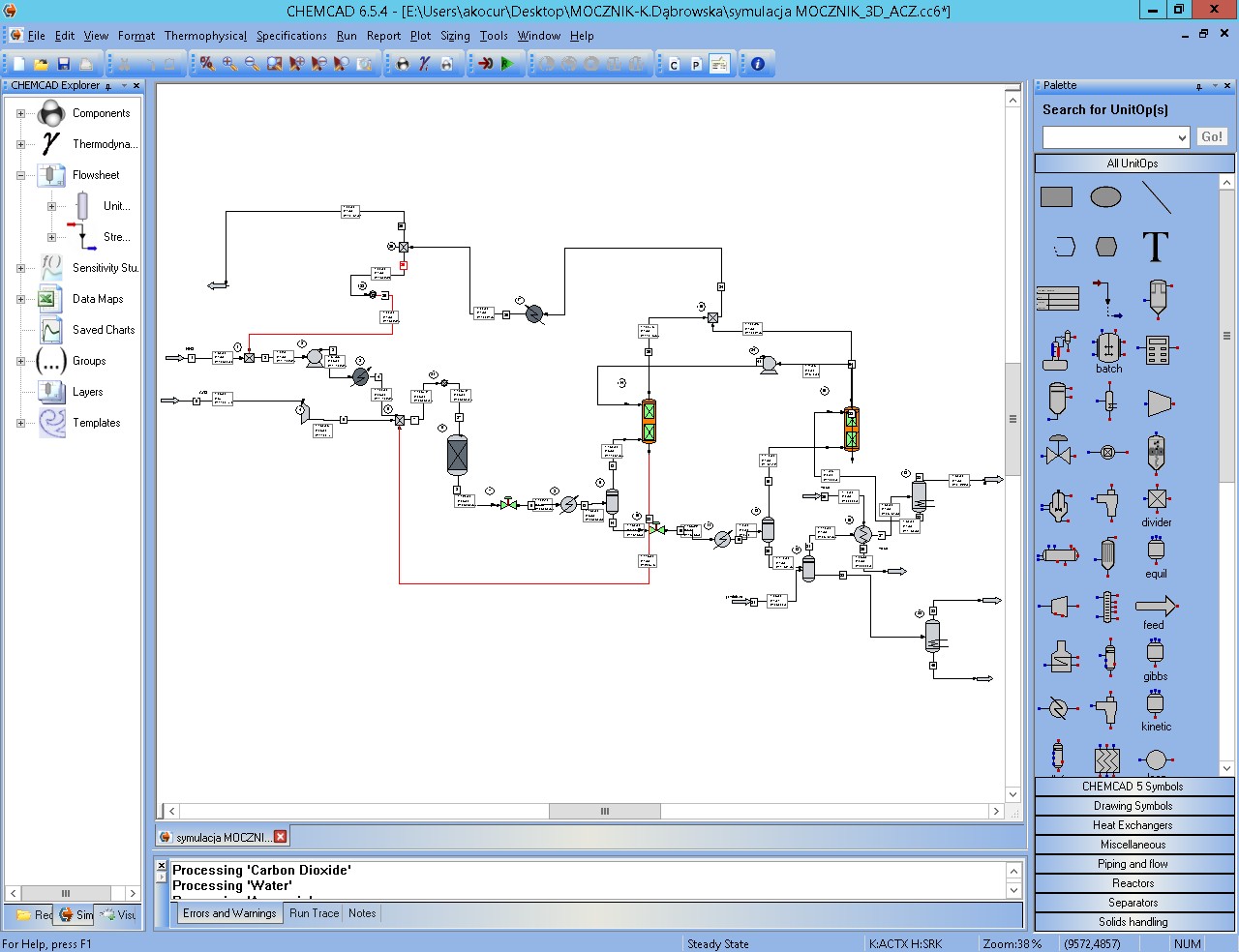Click the green Run All simulation icon

(x=507, y=64)
